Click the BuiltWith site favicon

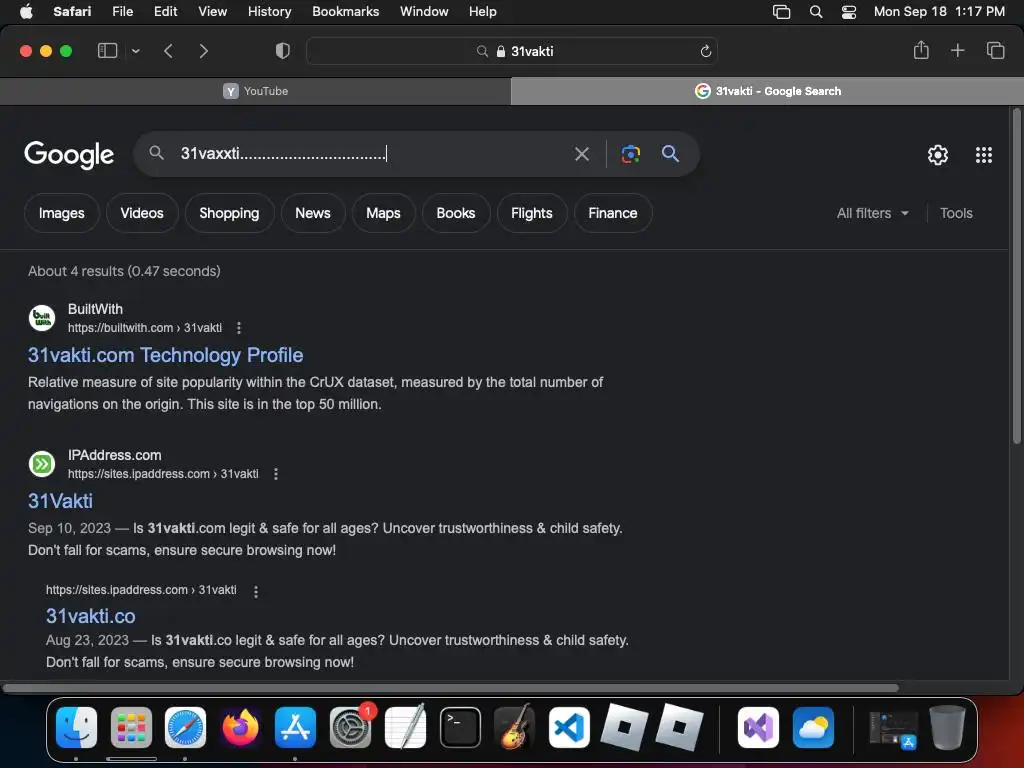click(42, 318)
